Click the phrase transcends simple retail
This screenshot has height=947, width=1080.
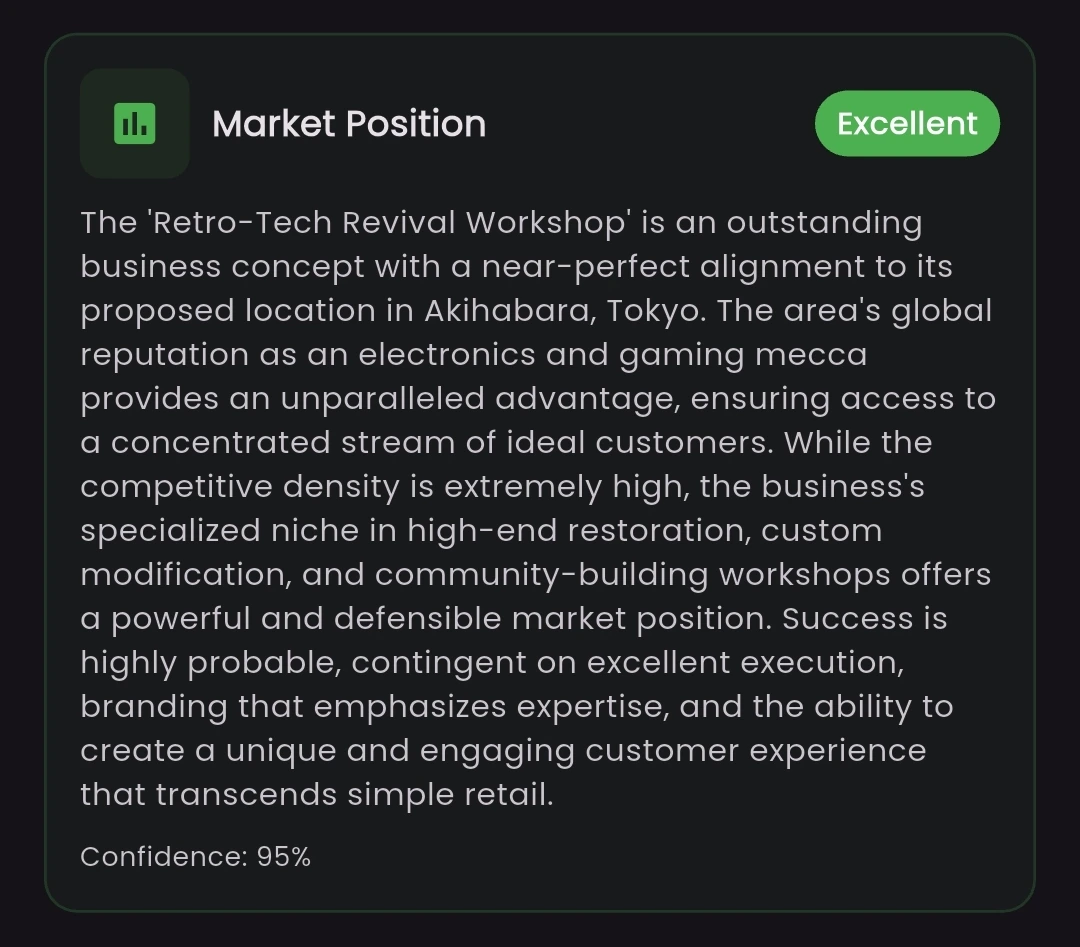[x=354, y=795]
